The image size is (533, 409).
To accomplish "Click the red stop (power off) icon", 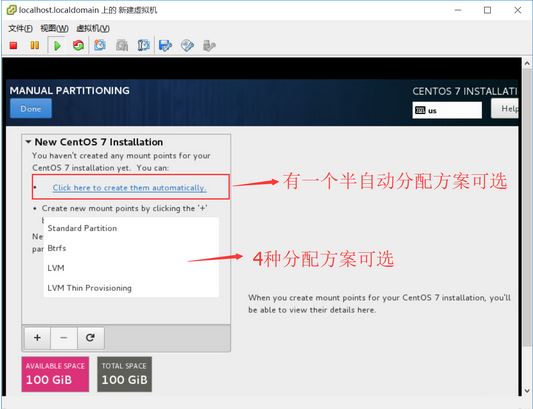I will point(13,45).
